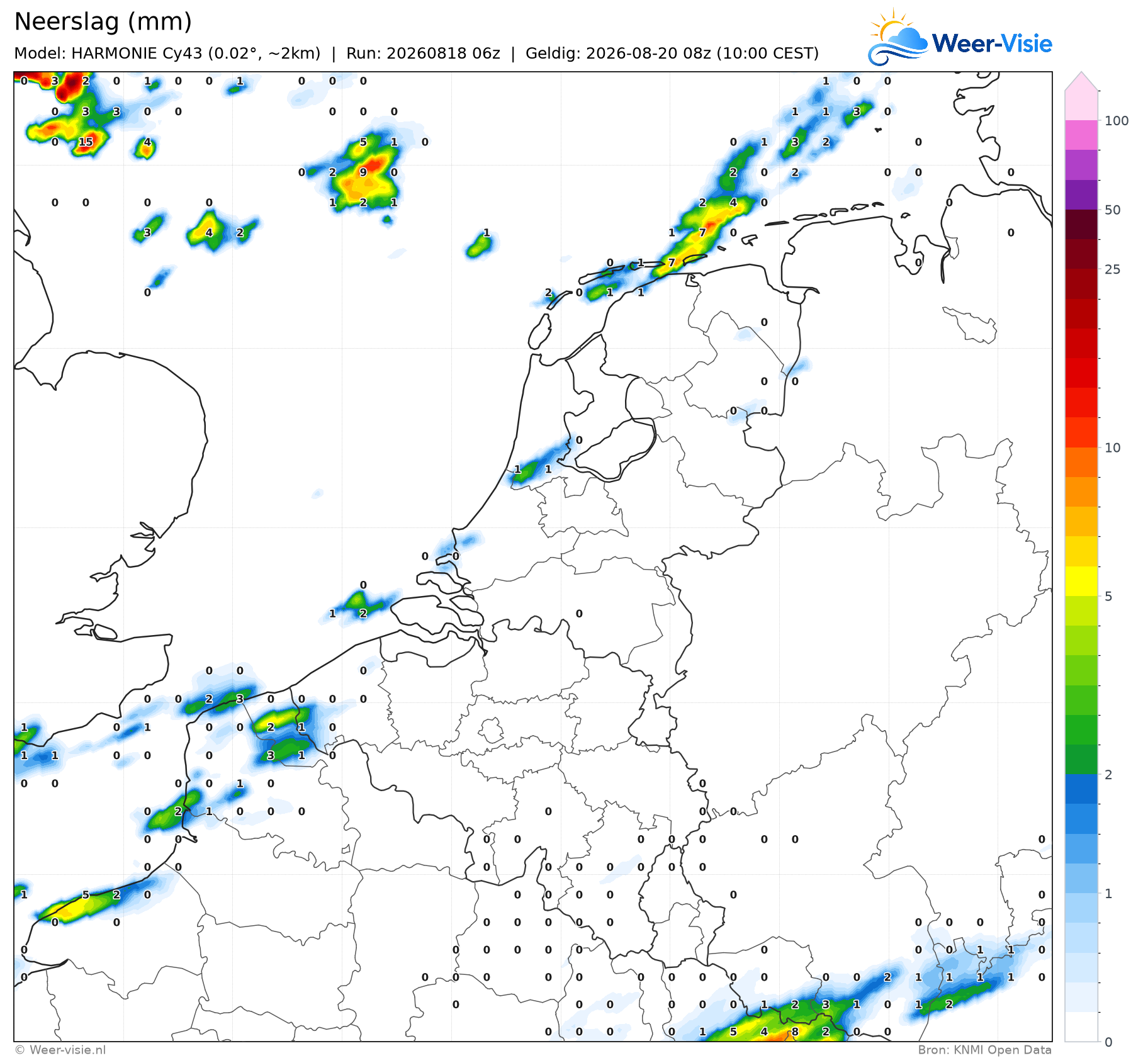Viewport: 1148px width, 1058px height.
Task: Click the Bron: KNMI Open Data credit
Action: [984, 1050]
